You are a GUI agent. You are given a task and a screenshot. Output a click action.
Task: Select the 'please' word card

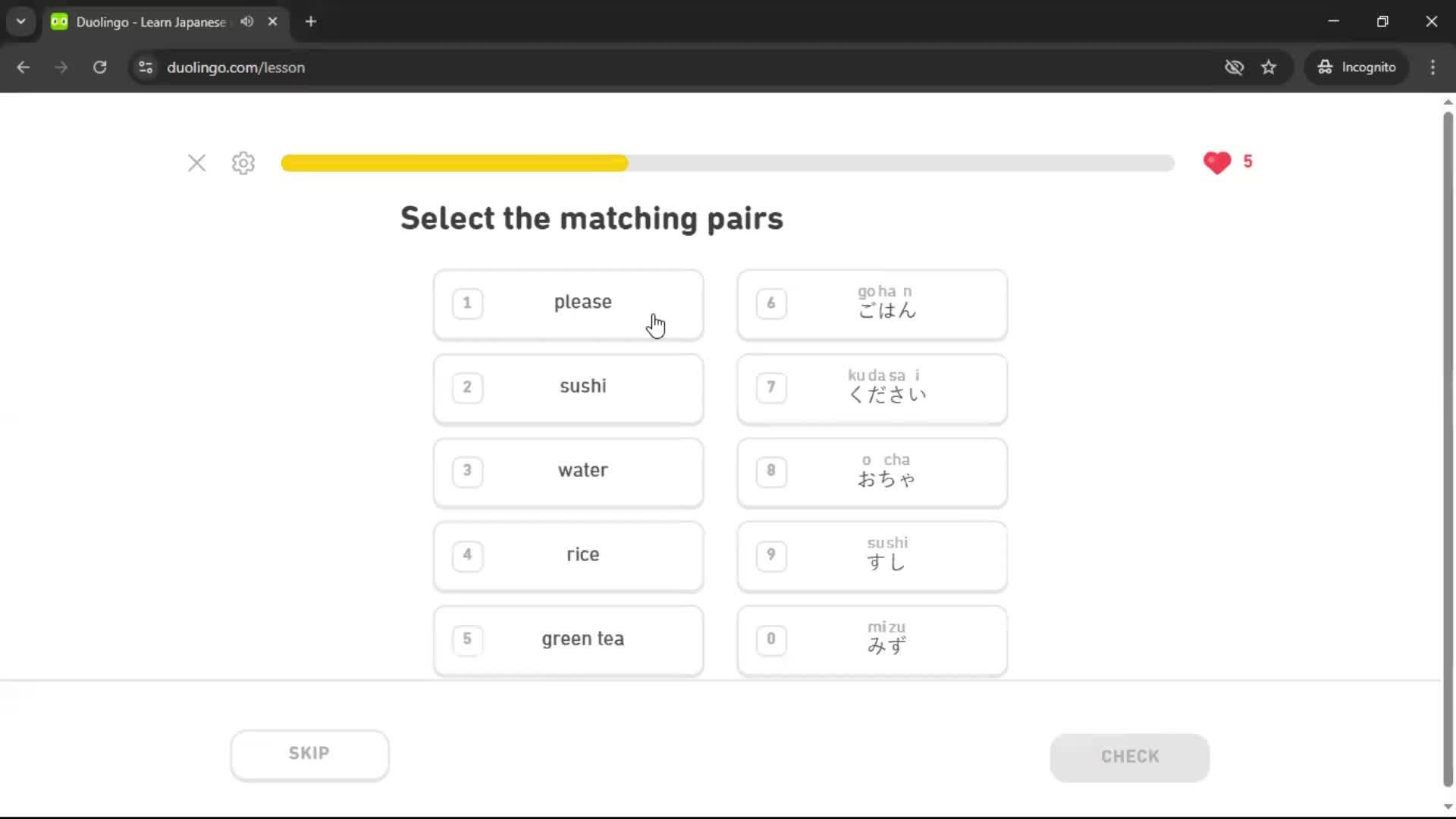click(568, 303)
